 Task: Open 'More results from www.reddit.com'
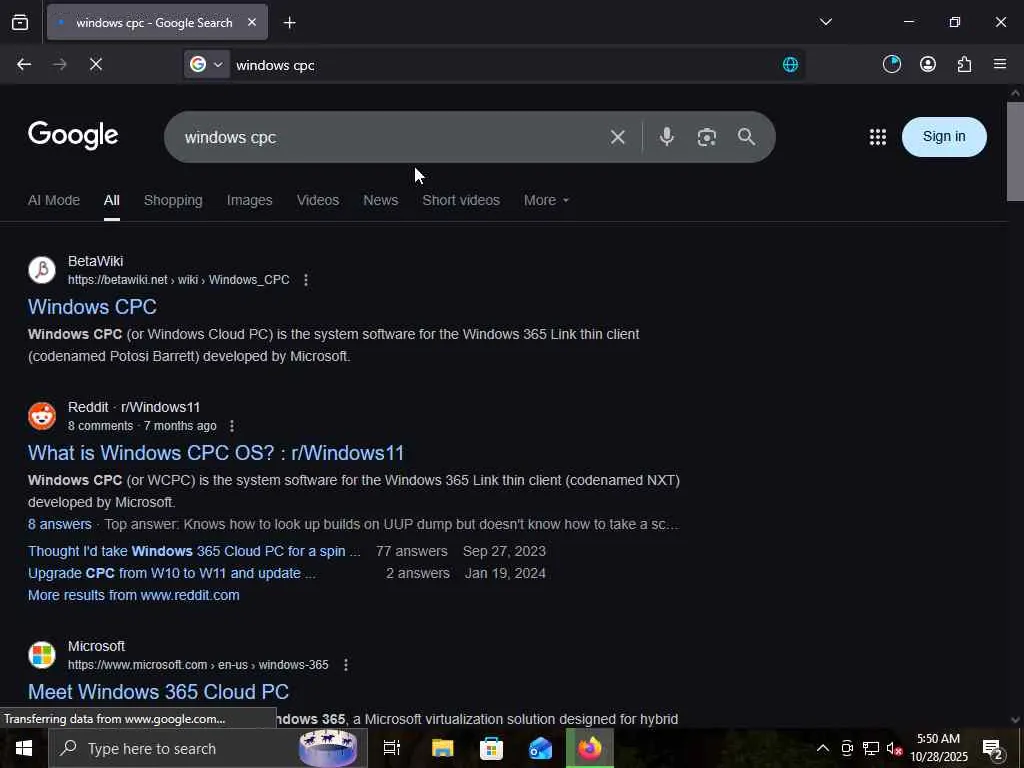[134, 596]
